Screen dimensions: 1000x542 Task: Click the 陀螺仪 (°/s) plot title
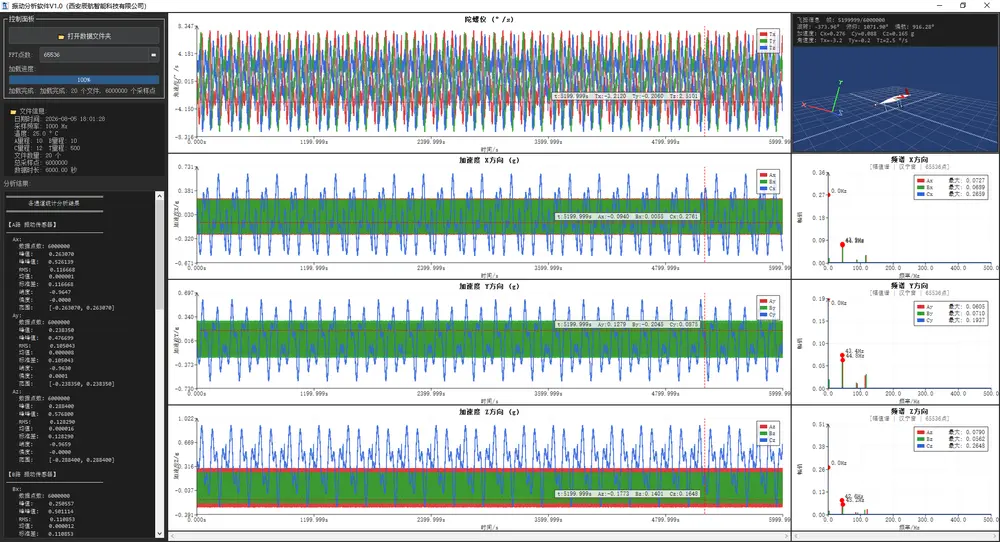click(x=489, y=20)
